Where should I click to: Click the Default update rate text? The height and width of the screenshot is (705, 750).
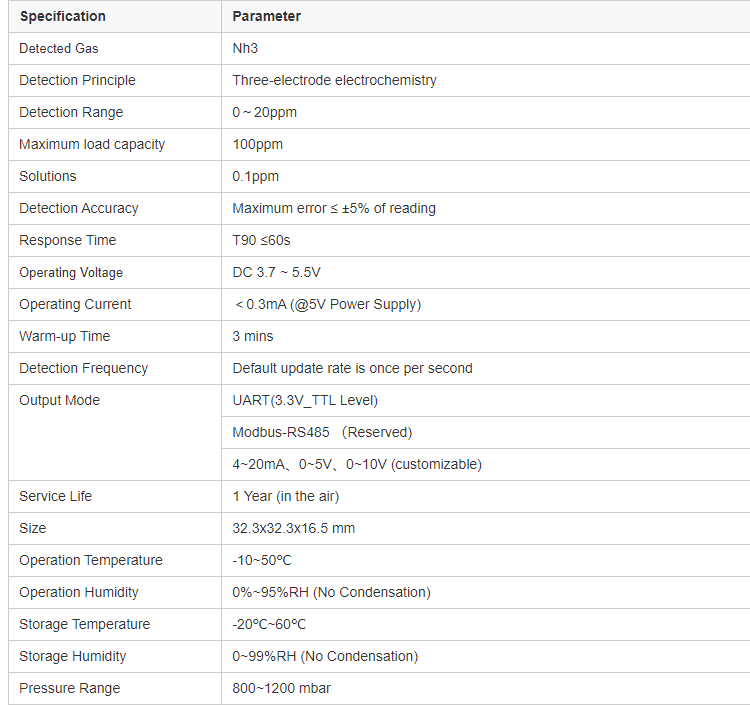352,368
